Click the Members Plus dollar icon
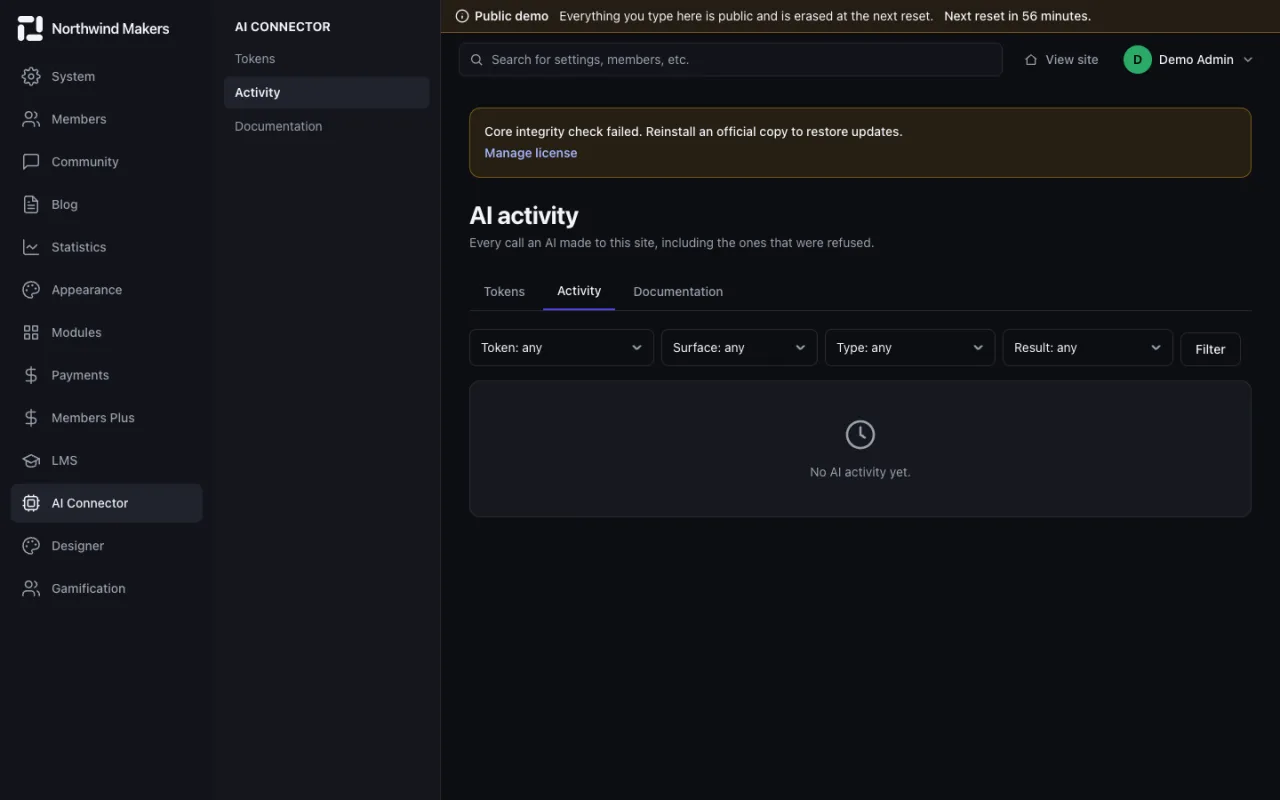1280x800 pixels. tap(31, 418)
